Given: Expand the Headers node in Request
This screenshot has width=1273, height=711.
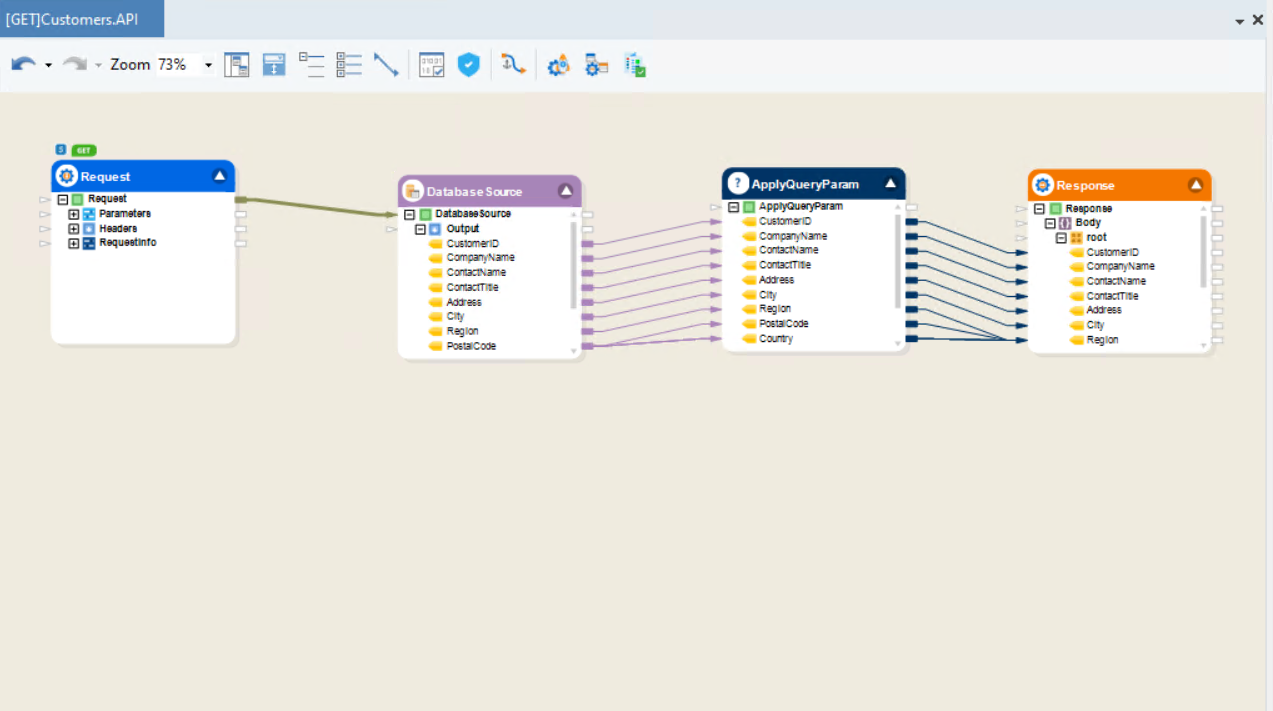Looking at the screenshot, I should coord(74,229).
